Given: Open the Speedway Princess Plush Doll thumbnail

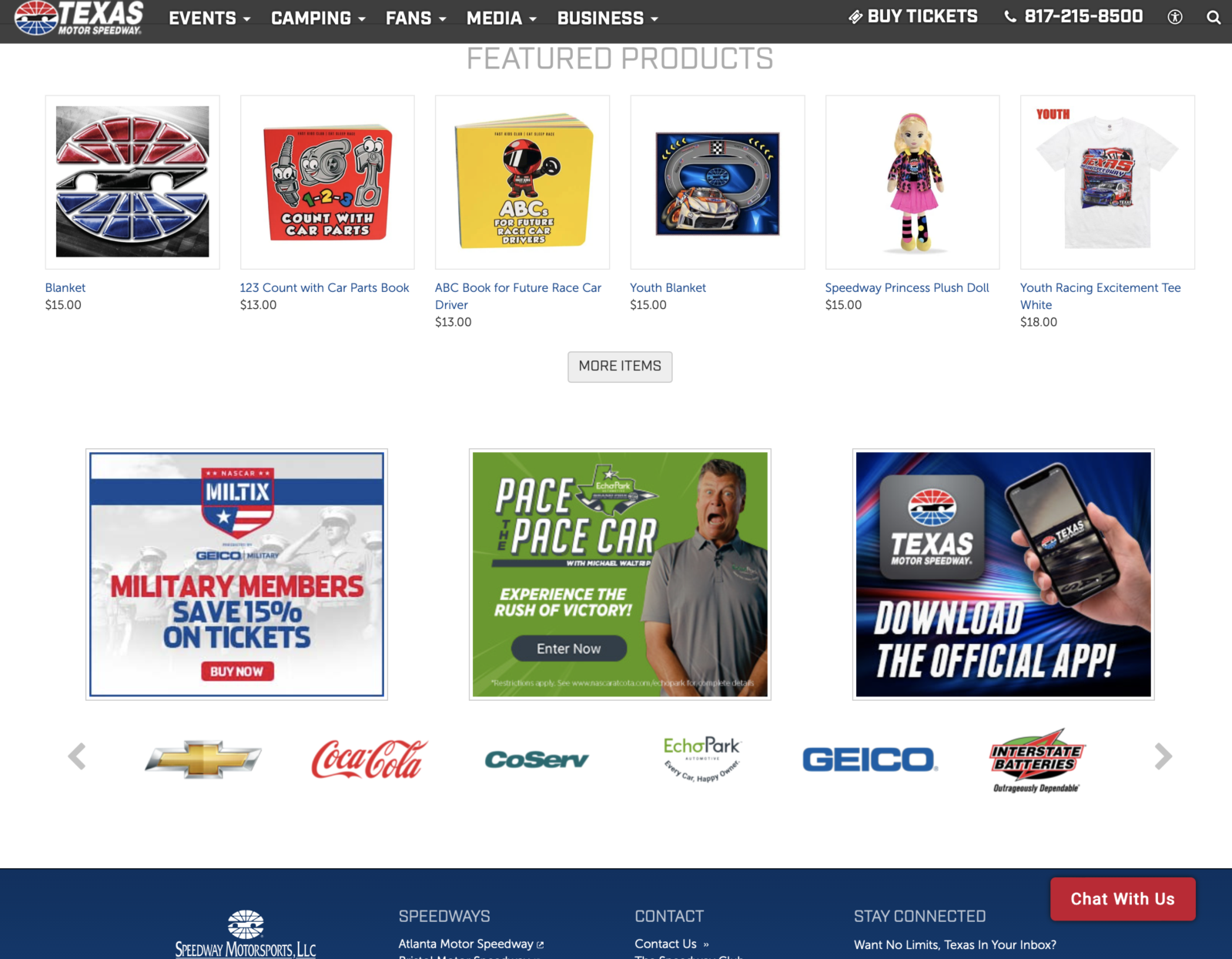Looking at the screenshot, I should 912,183.
